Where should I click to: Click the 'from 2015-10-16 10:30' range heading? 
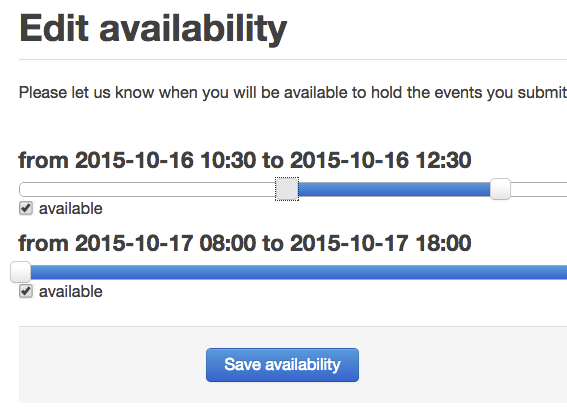coord(245,160)
